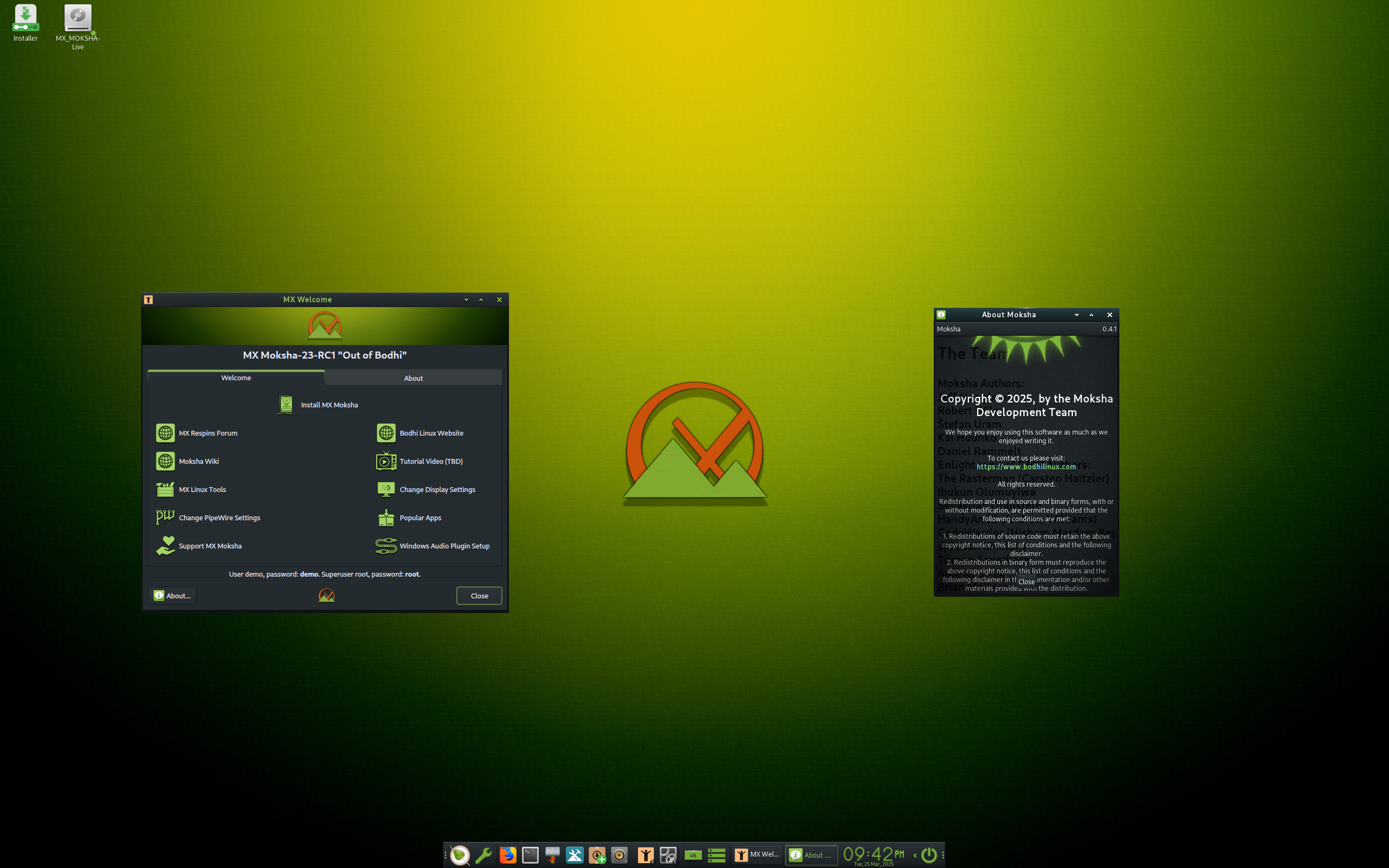Screen dimensions: 1389x868
Task: Select the Welcome tab
Action: point(236,377)
